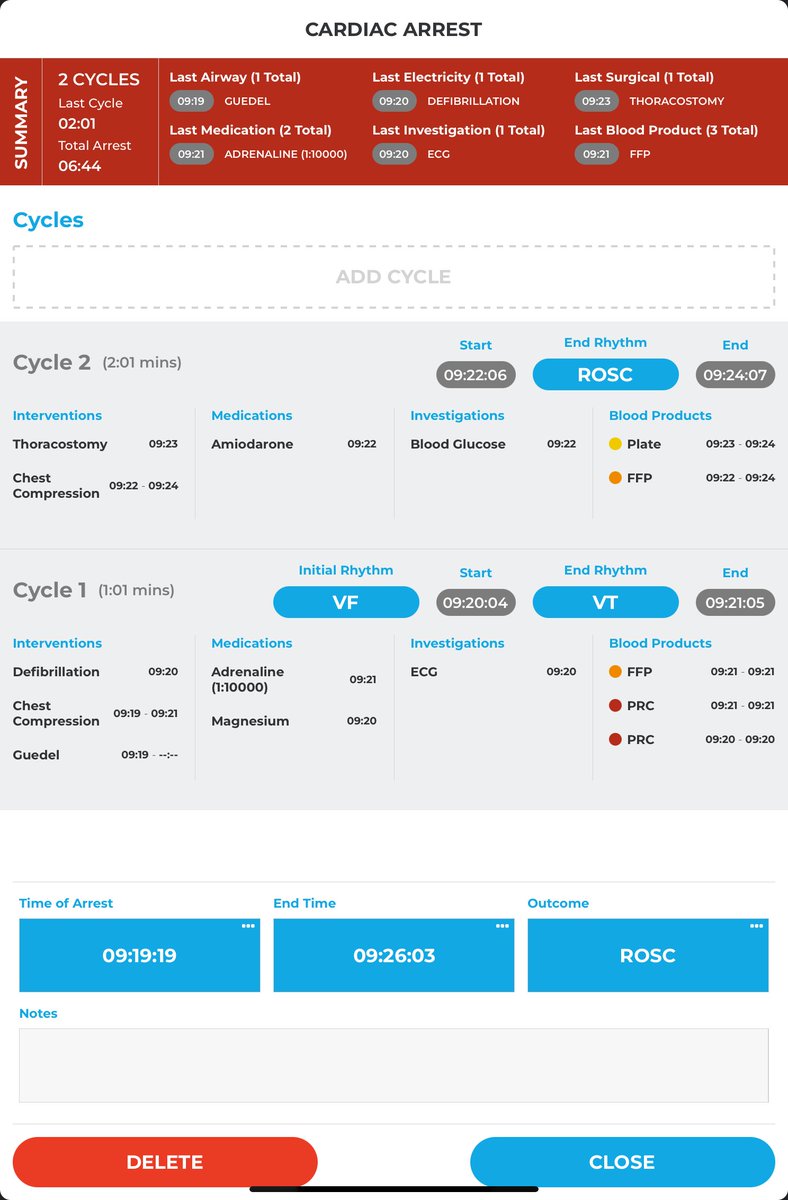788x1200 pixels.
Task: Open options dots on End Time tile
Action: 502,927
